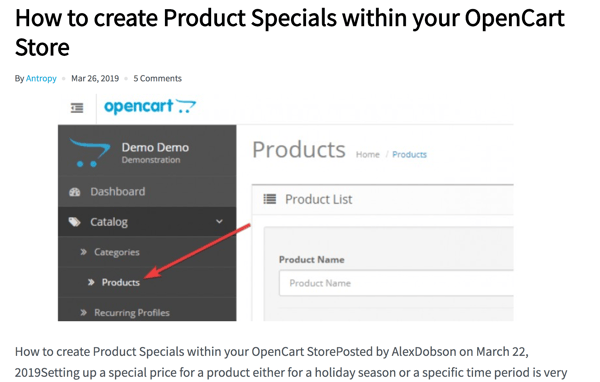Click the OpenCart logo in header
The width and height of the screenshot is (600, 382).
150,106
